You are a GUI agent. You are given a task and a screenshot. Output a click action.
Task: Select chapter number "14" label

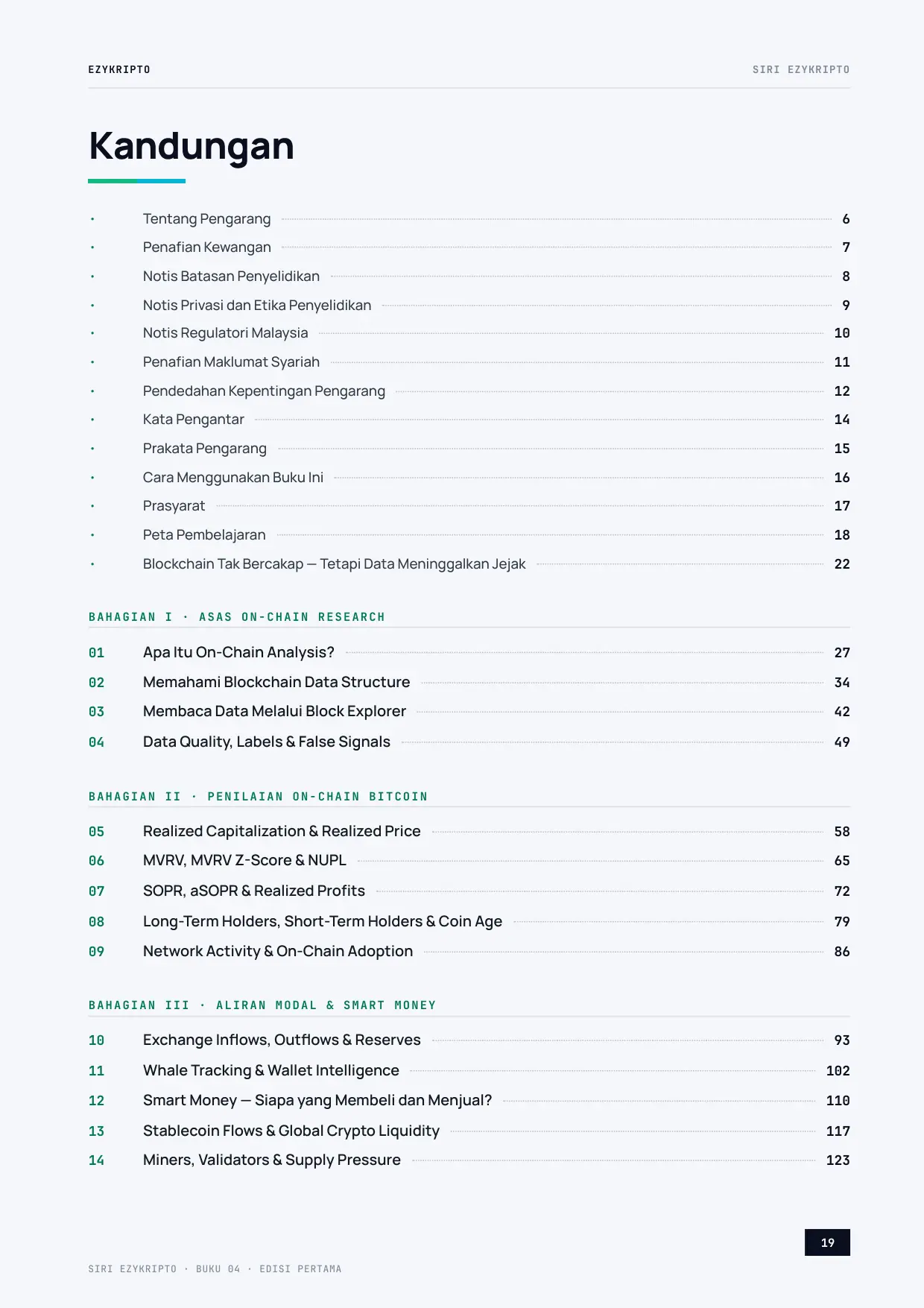pyautogui.click(x=97, y=1160)
